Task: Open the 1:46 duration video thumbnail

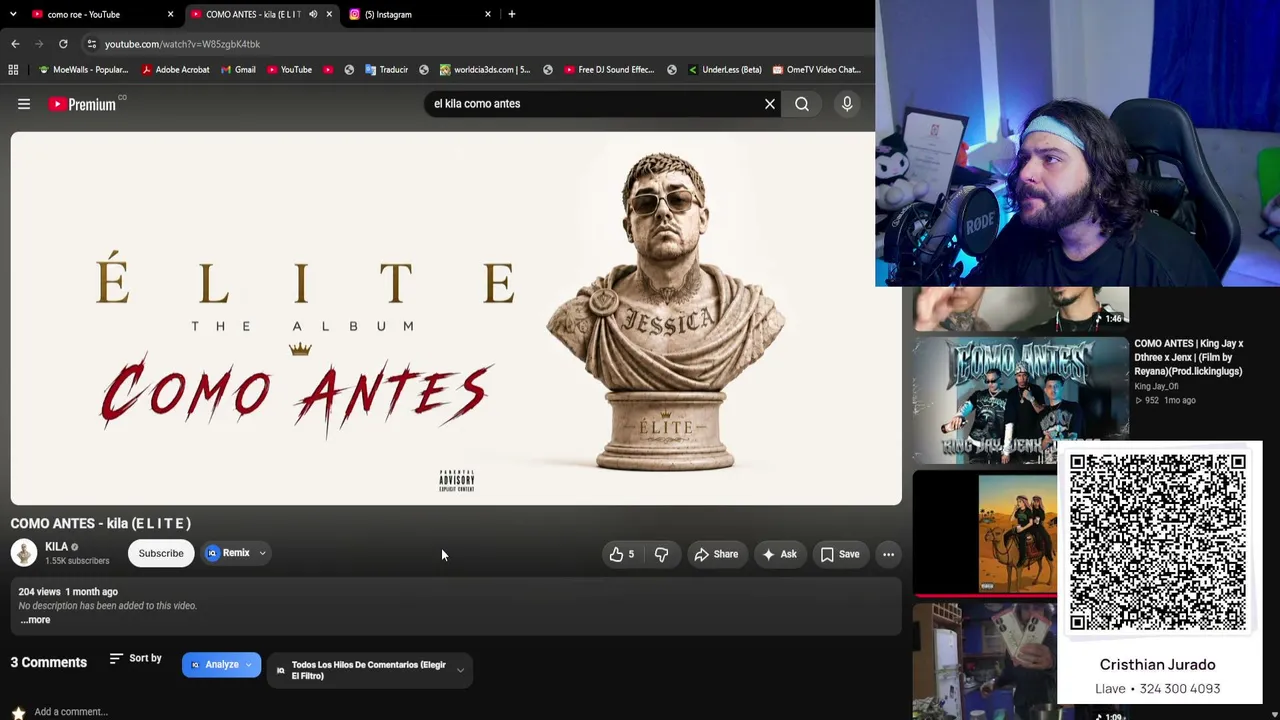Action: (x=1020, y=308)
